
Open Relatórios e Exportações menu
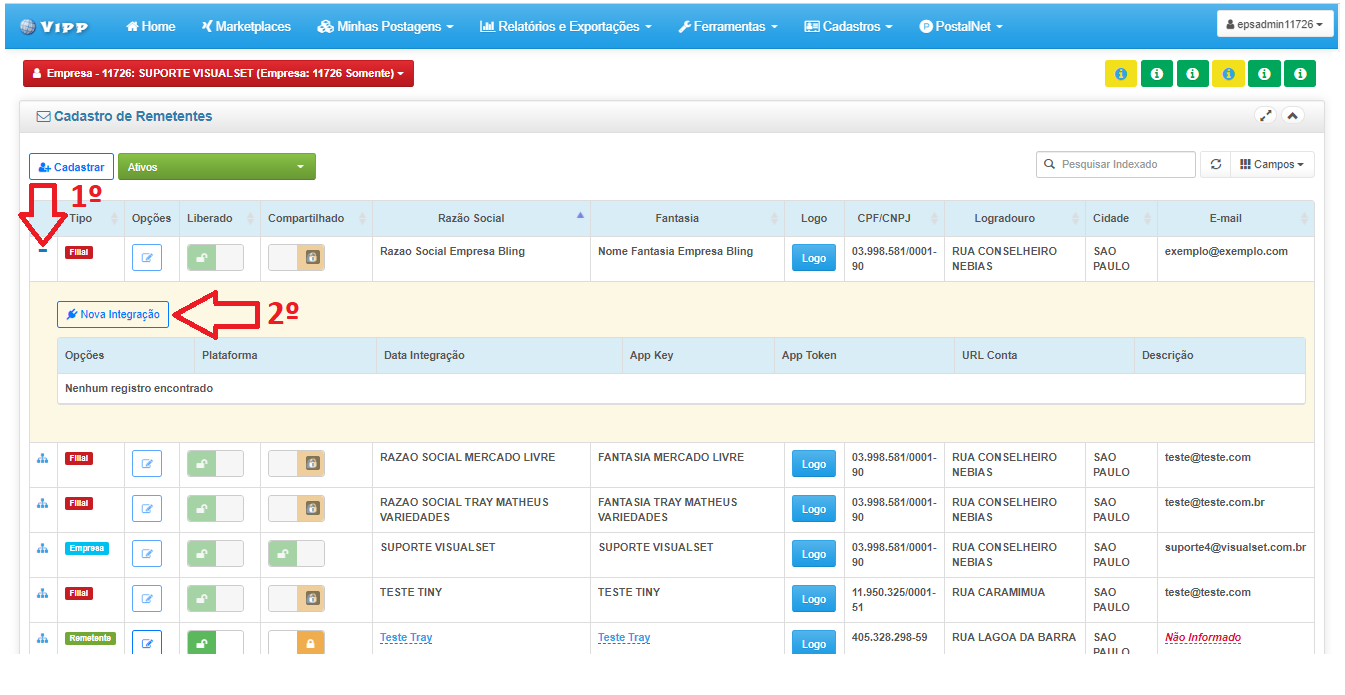pyautogui.click(x=566, y=26)
